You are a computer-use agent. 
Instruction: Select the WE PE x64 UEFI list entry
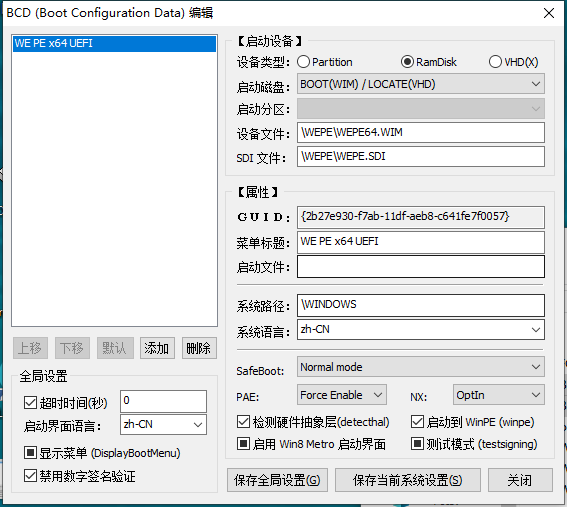pyautogui.click(x=115, y=43)
